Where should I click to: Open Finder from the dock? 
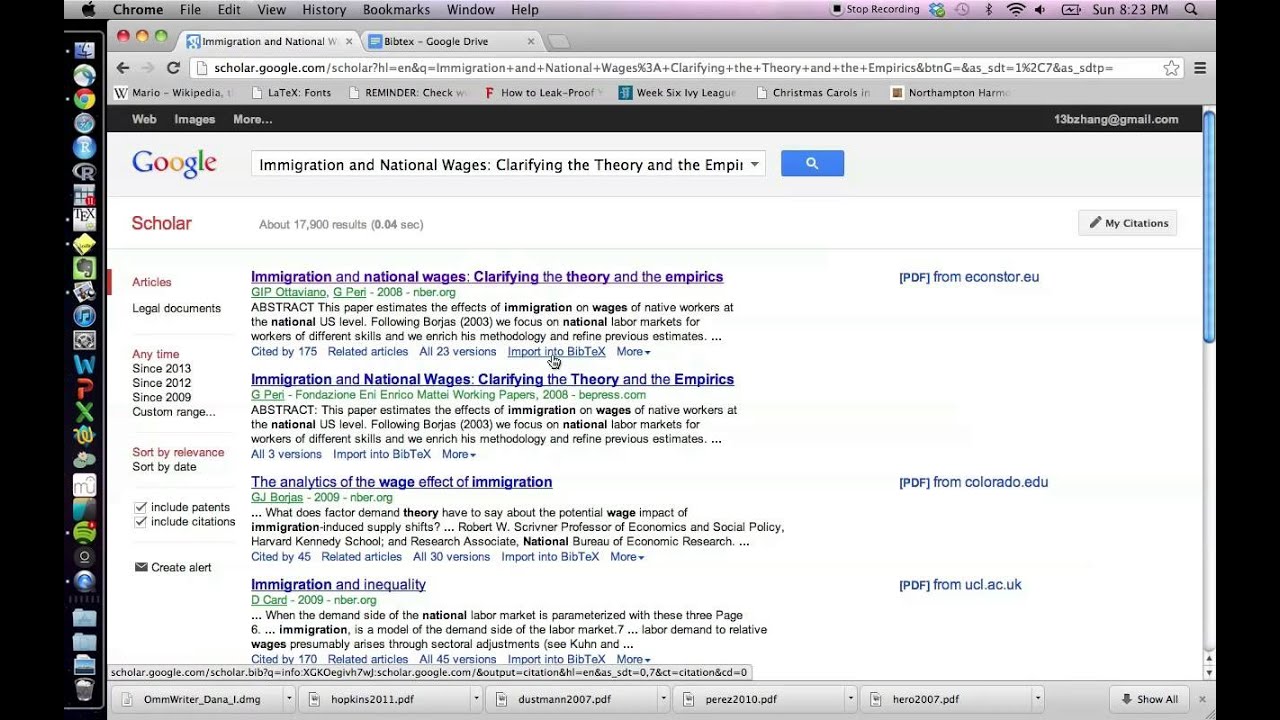tap(84, 50)
